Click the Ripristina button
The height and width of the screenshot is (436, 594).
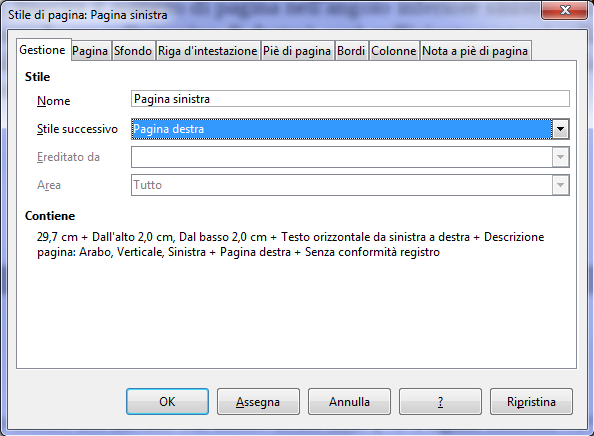531,402
